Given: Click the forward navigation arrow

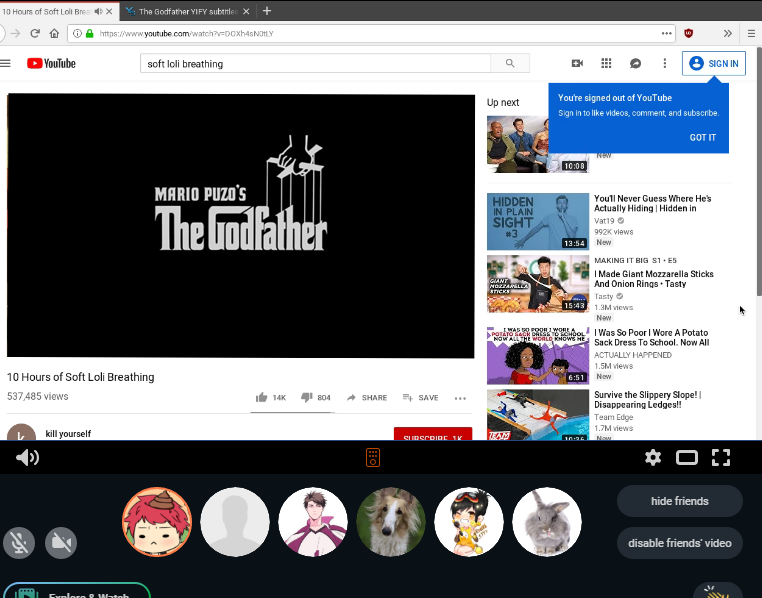Looking at the screenshot, I should 16,34.
